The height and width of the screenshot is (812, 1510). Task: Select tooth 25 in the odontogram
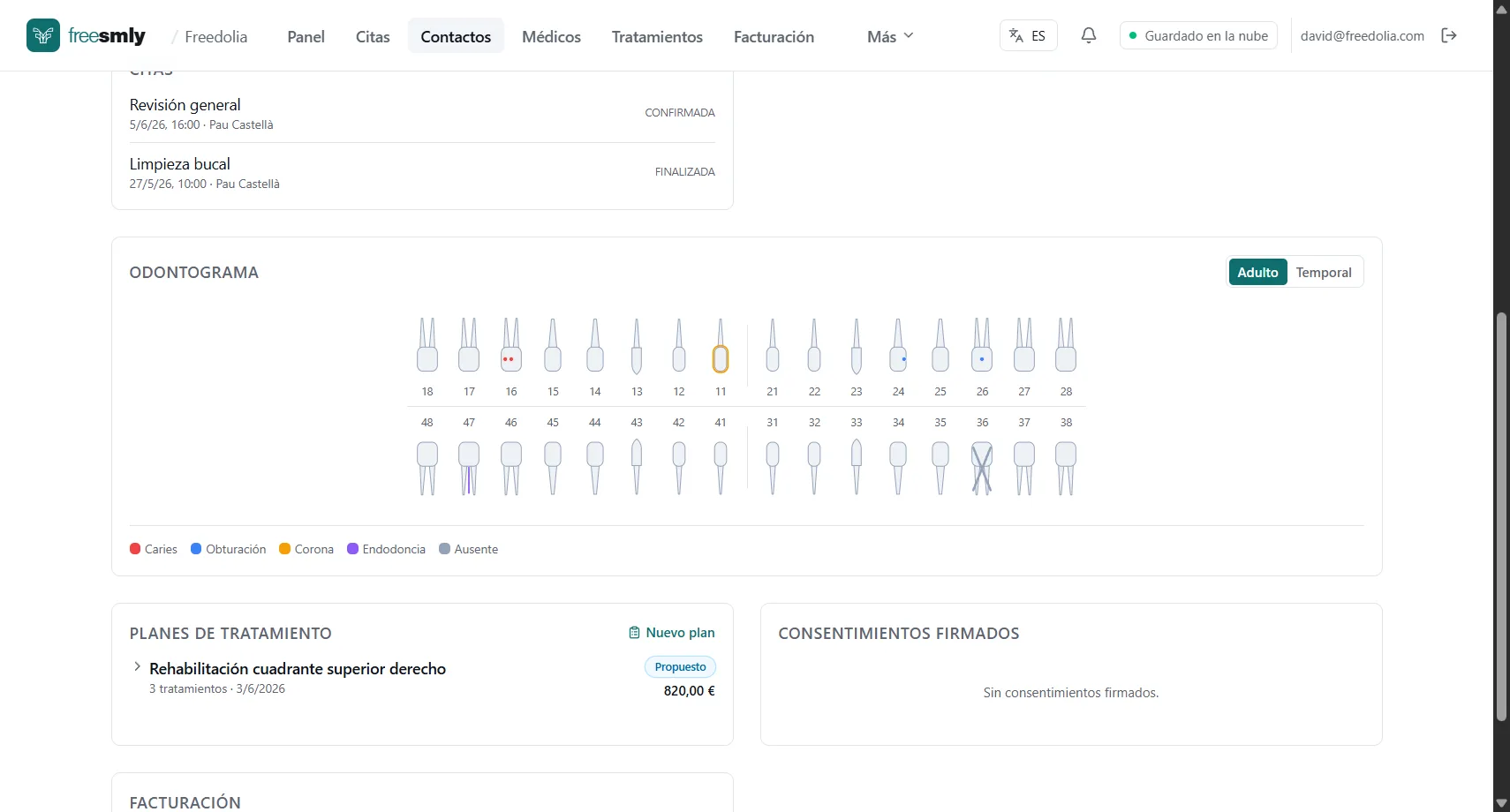pos(940,345)
